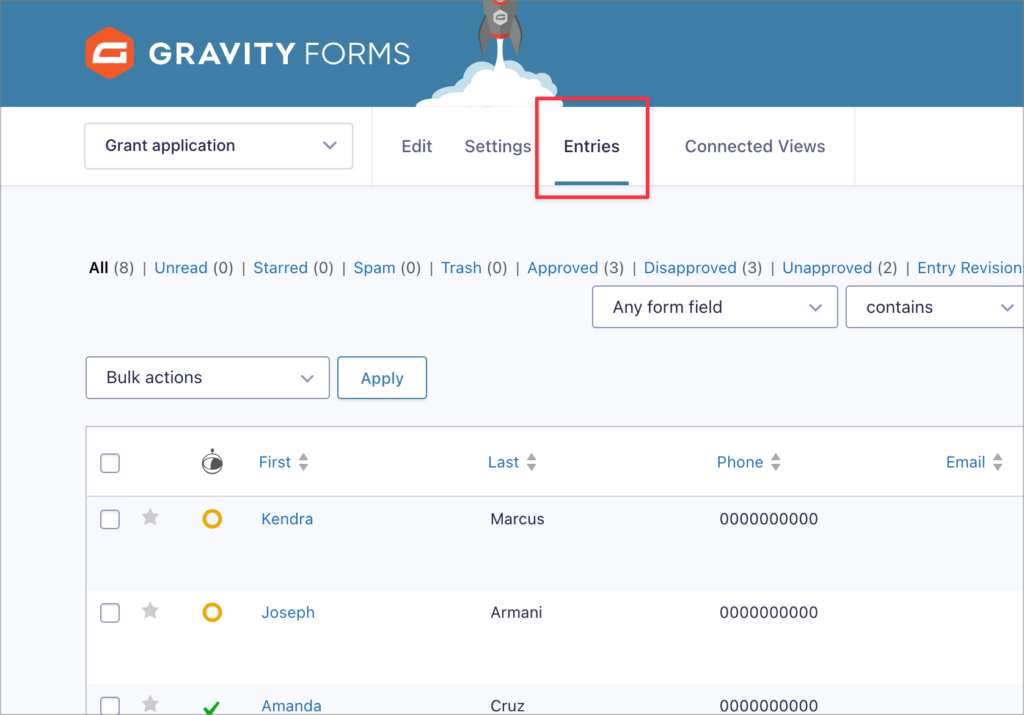1024x715 pixels.
Task: Switch to the Entries tab
Action: [x=592, y=146]
